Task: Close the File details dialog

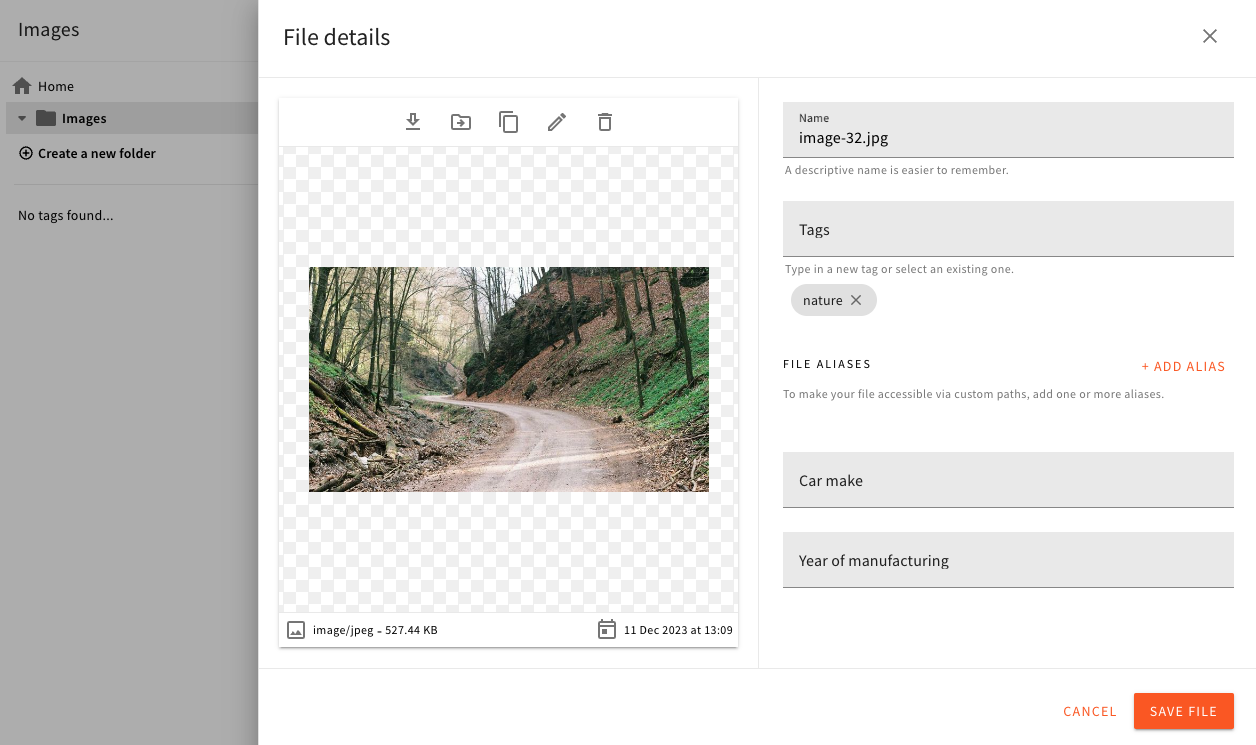Action: pyautogui.click(x=1210, y=36)
